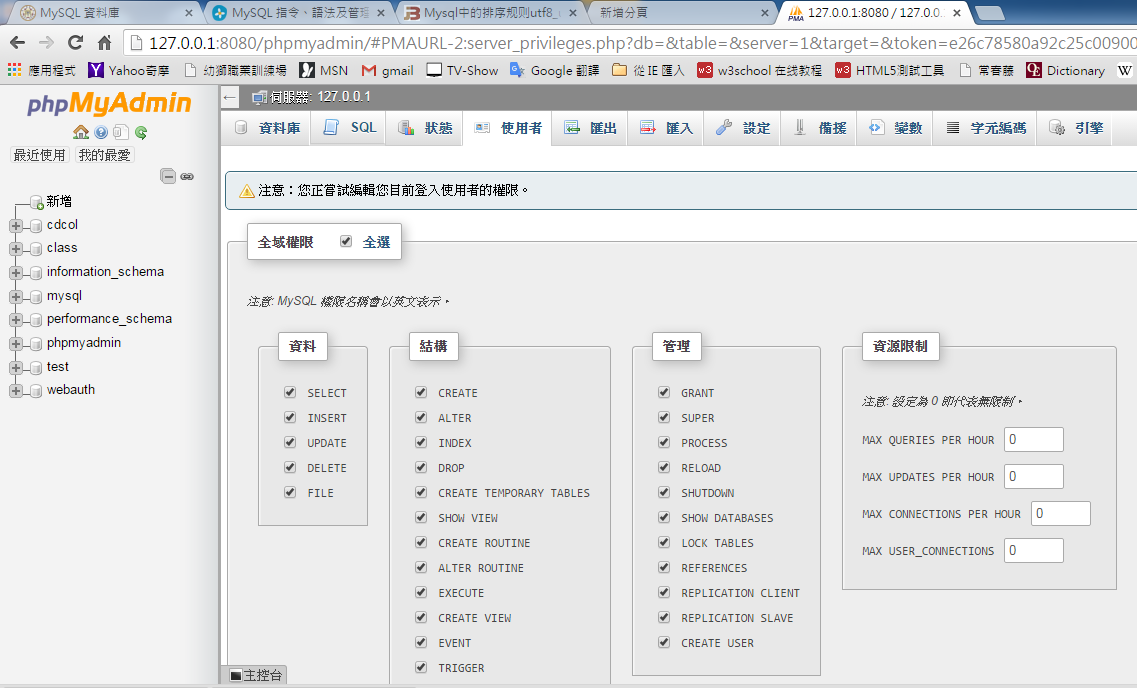Expand the information_schema tree node
The image size is (1137, 688).
tap(15, 273)
